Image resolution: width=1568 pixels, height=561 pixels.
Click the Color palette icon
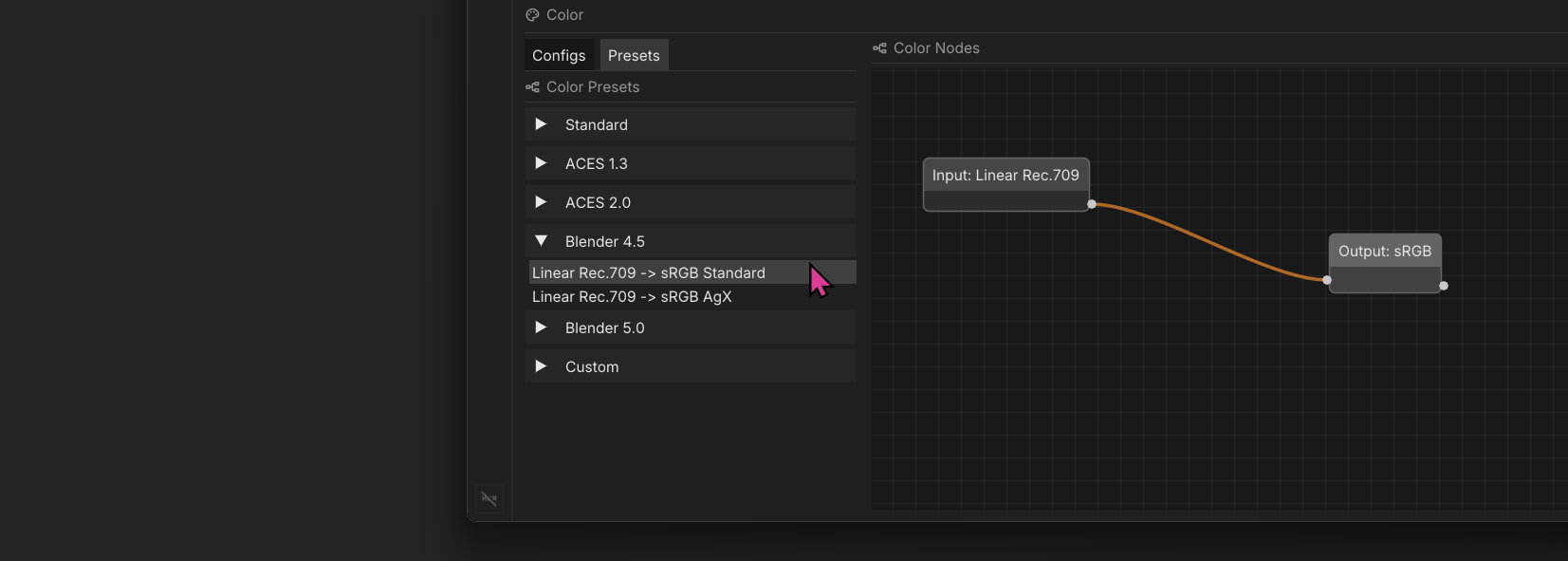(532, 15)
